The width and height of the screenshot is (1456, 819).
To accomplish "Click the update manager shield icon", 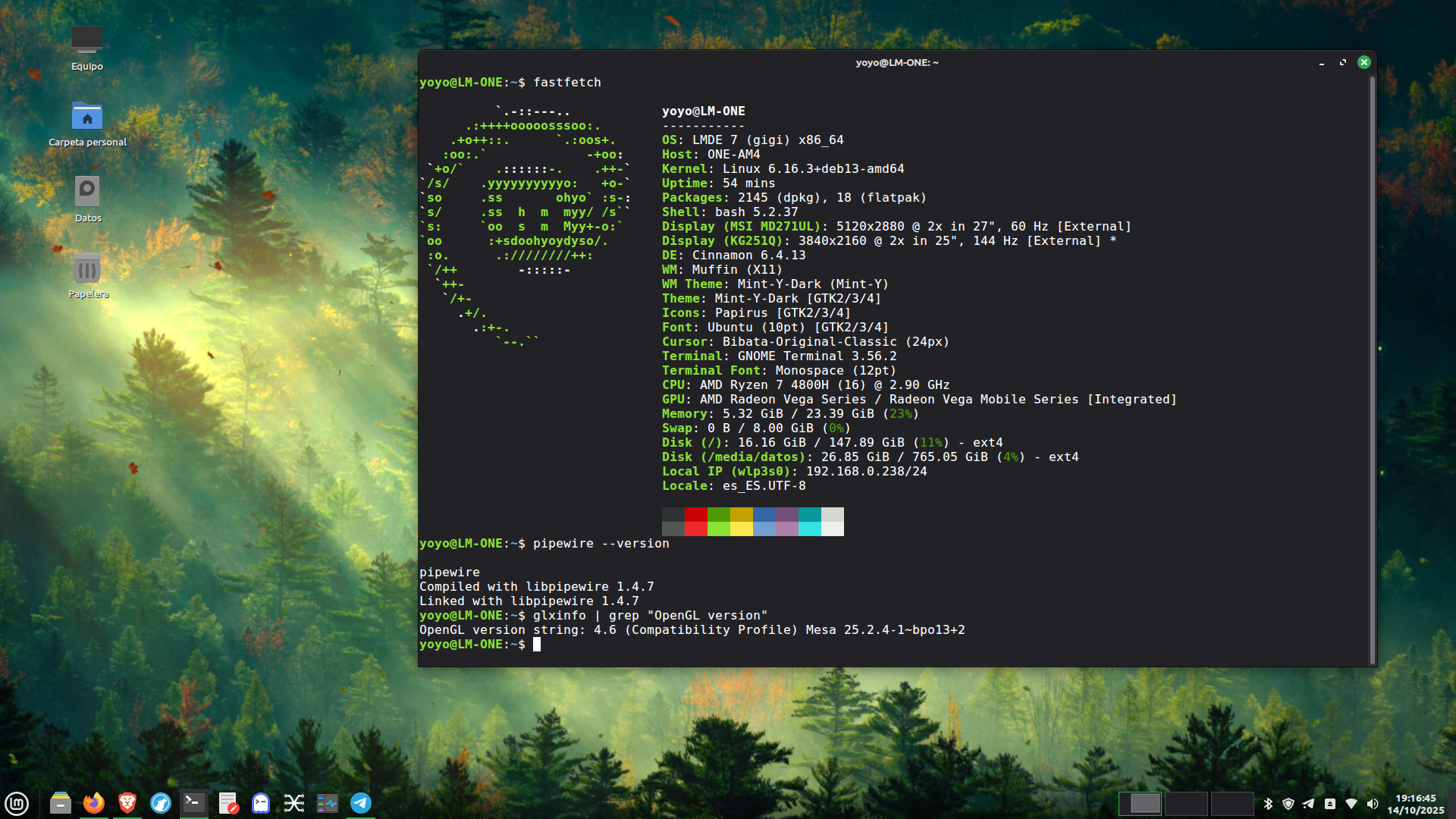I will tap(1288, 804).
